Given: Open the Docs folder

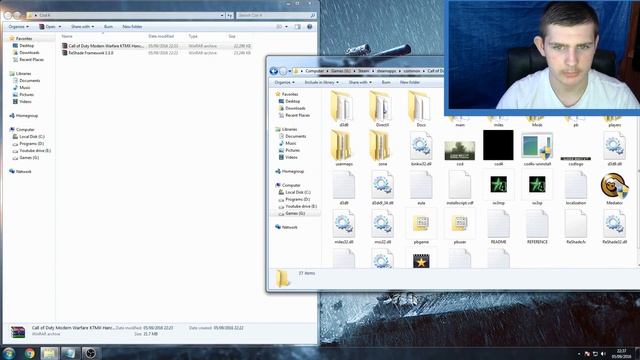Looking at the screenshot, I should pyautogui.click(x=420, y=107).
